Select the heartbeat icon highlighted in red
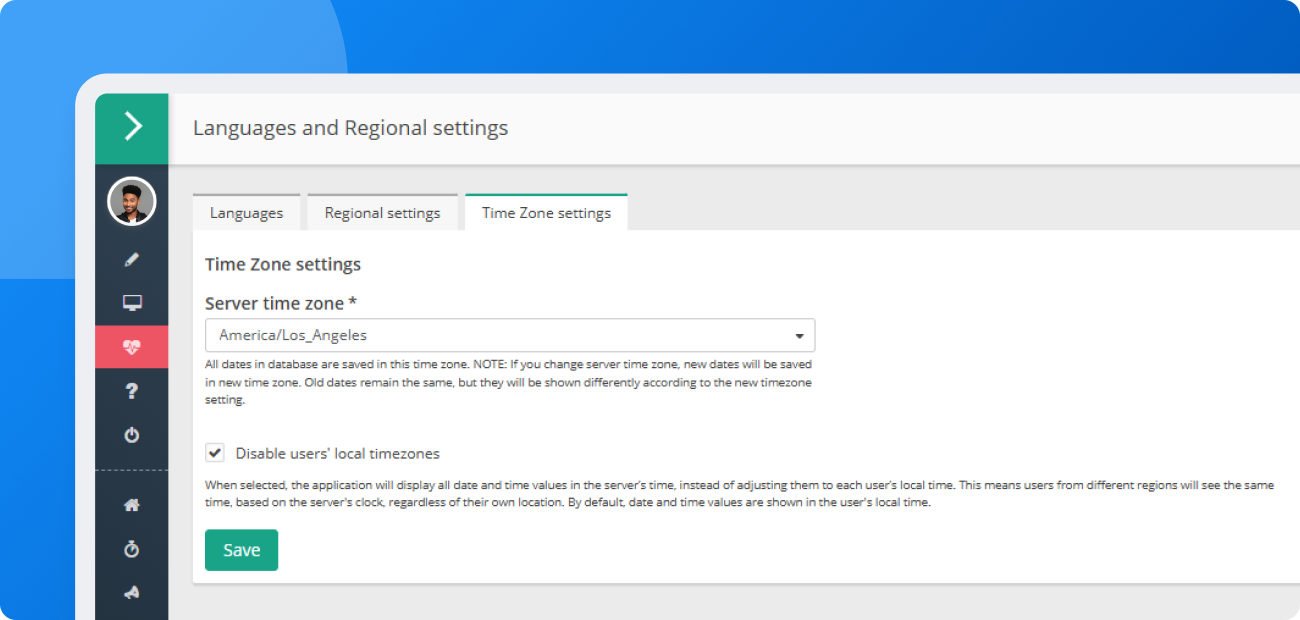The height and width of the screenshot is (620, 1300). (132, 347)
